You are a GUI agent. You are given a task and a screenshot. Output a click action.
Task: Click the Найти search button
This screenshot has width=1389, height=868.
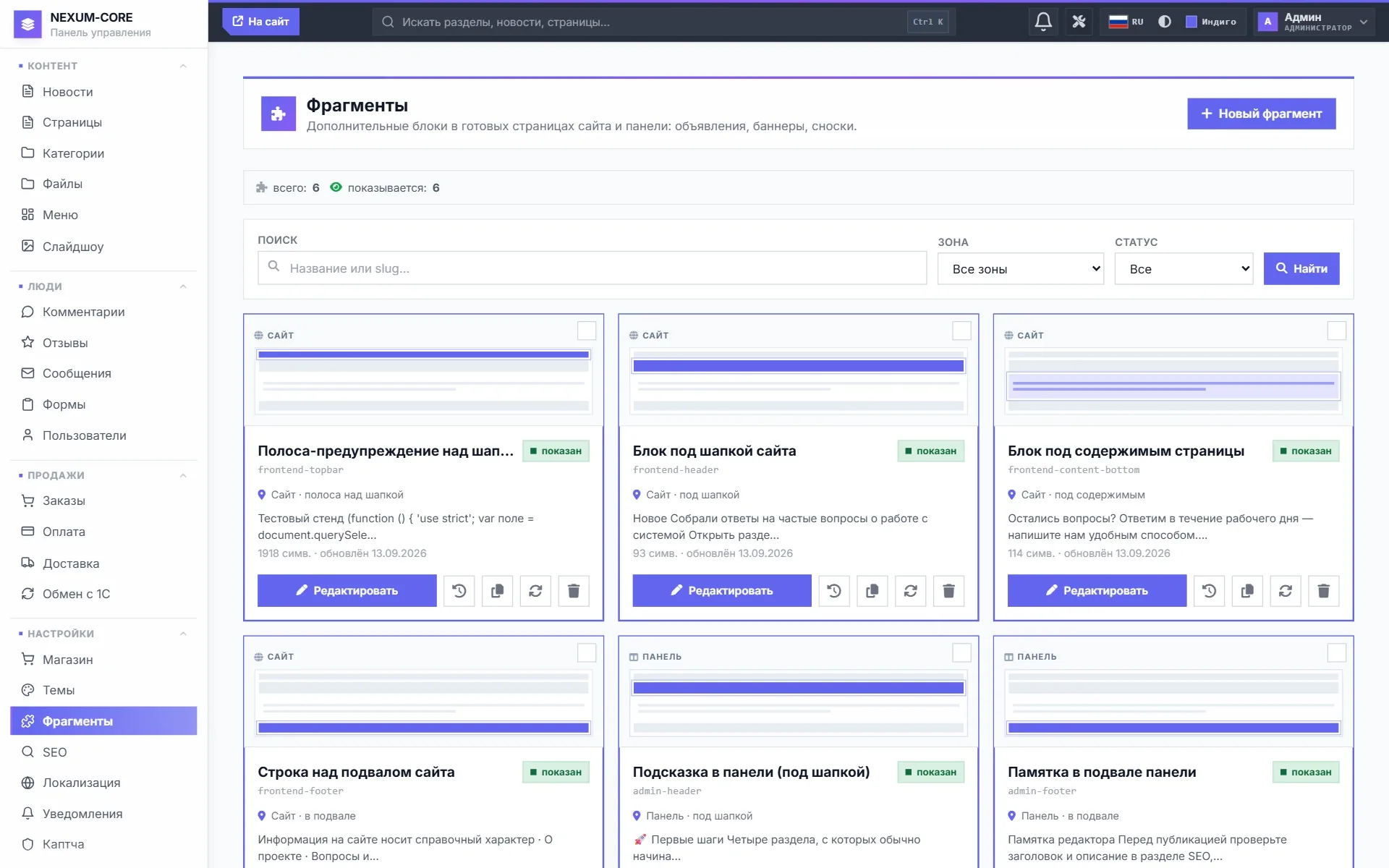pos(1301,268)
